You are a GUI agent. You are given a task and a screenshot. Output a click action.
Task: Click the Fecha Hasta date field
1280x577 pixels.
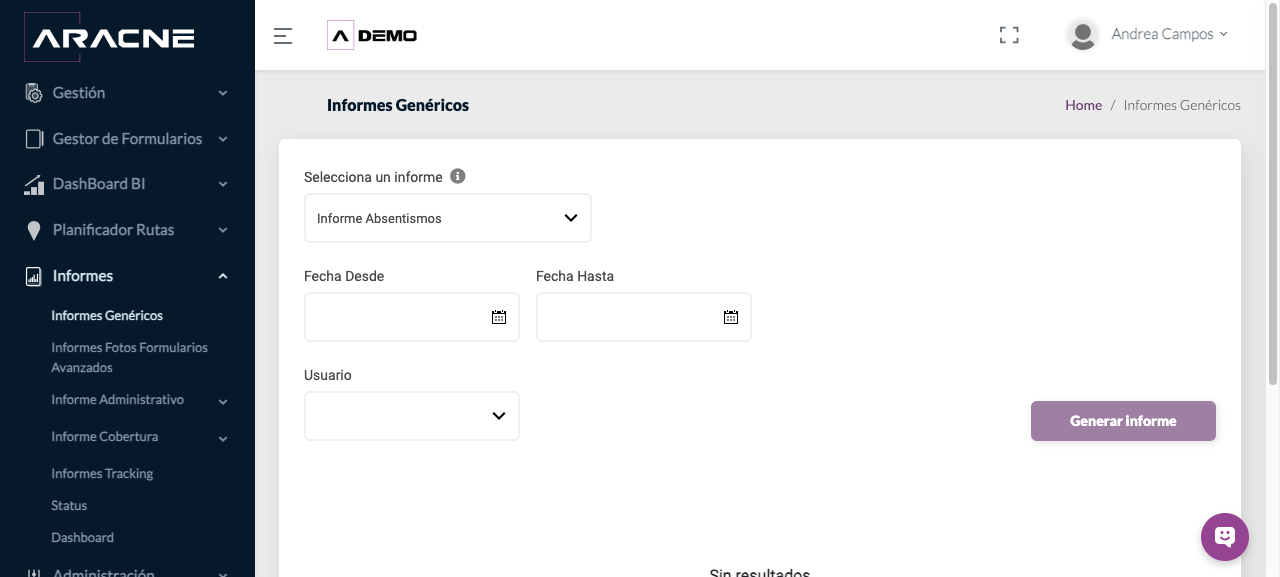point(644,317)
